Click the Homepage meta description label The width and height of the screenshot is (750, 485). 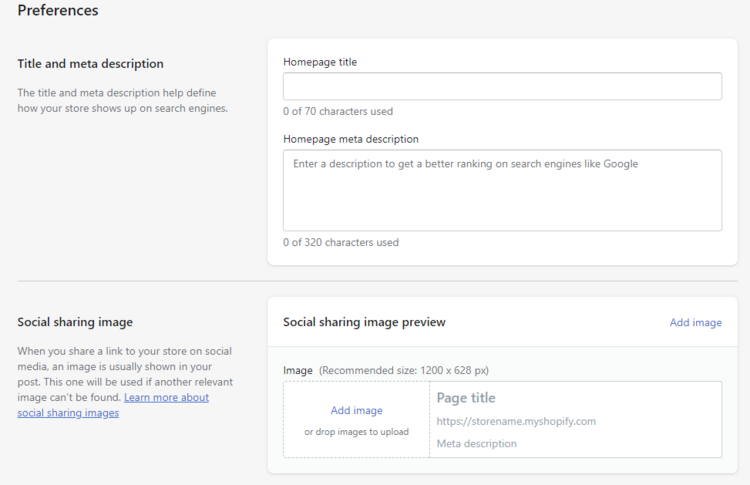(351, 139)
